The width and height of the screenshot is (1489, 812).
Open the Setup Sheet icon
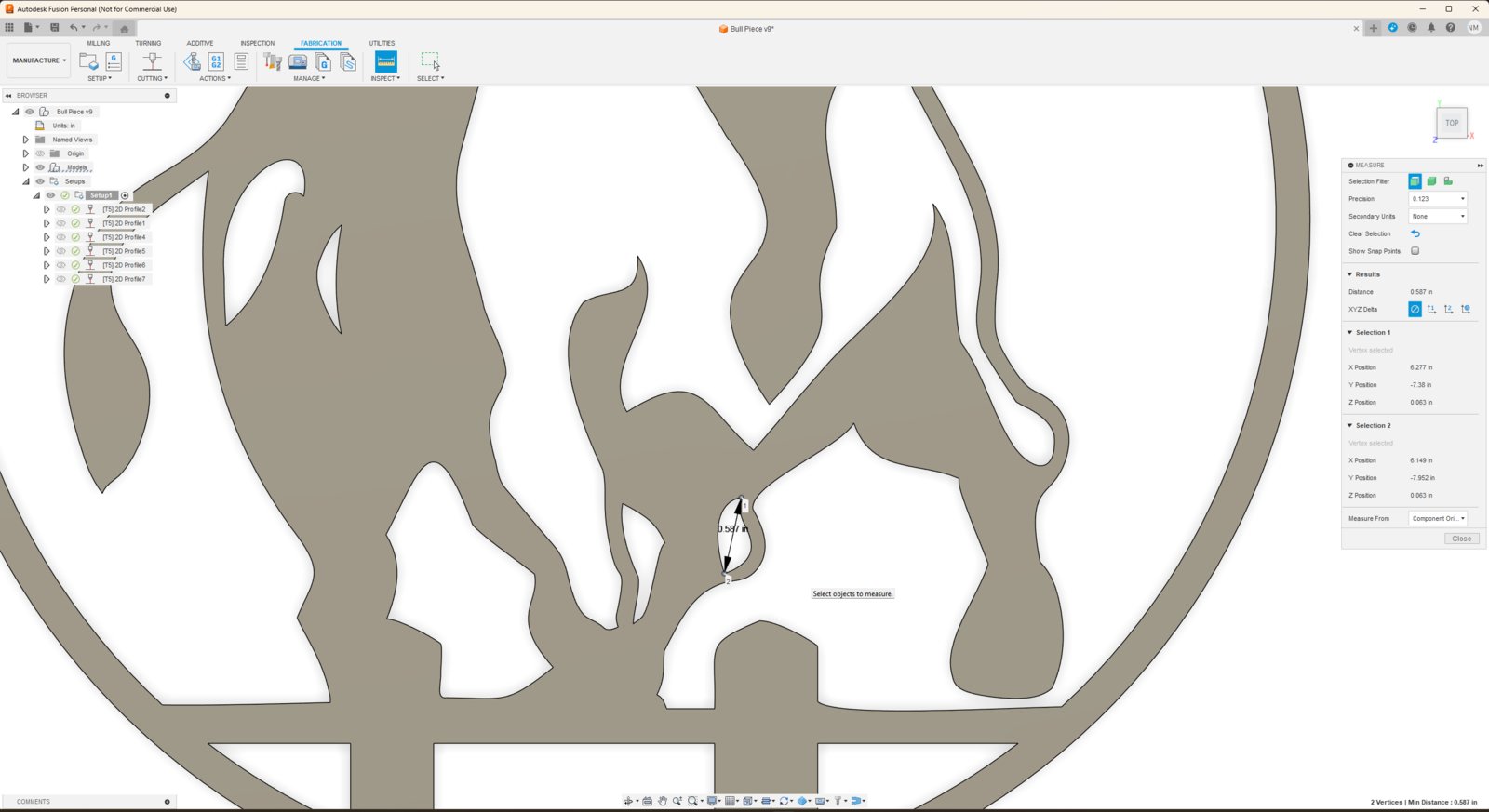[241, 61]
